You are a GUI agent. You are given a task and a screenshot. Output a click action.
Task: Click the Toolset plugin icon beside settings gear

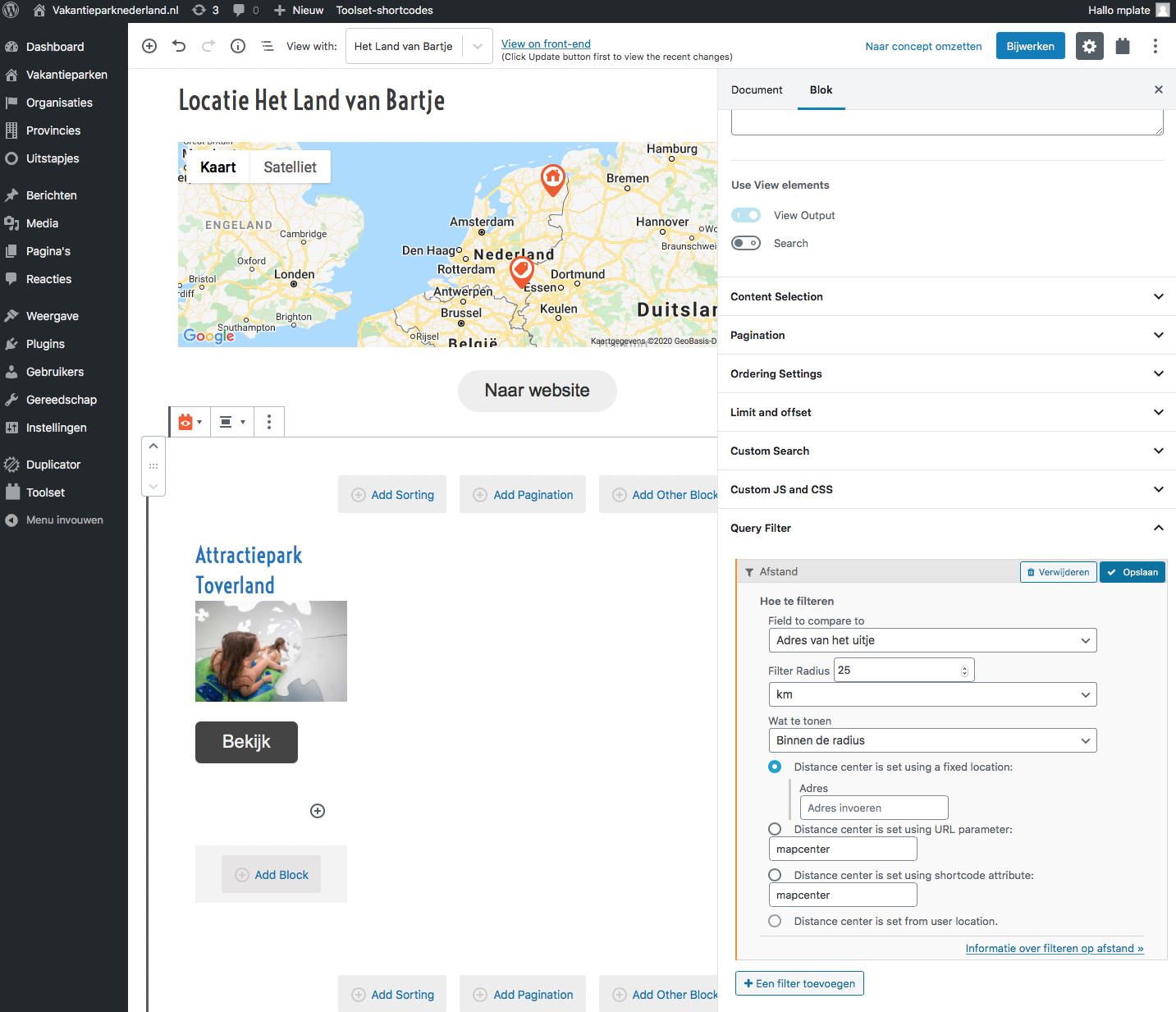(x=1123, y=46)
